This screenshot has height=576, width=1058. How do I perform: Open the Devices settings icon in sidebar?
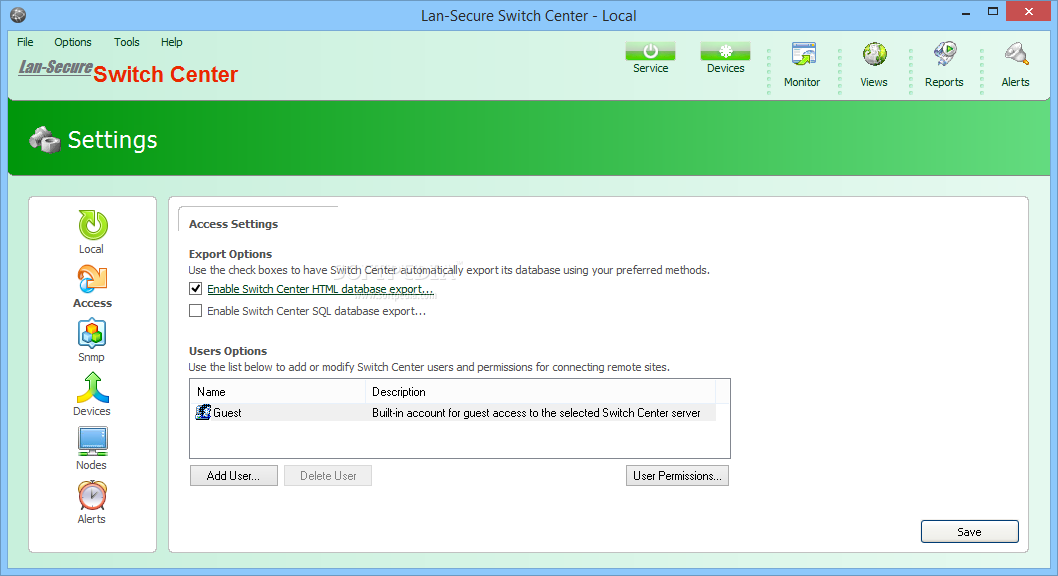[x=92, y=387]
